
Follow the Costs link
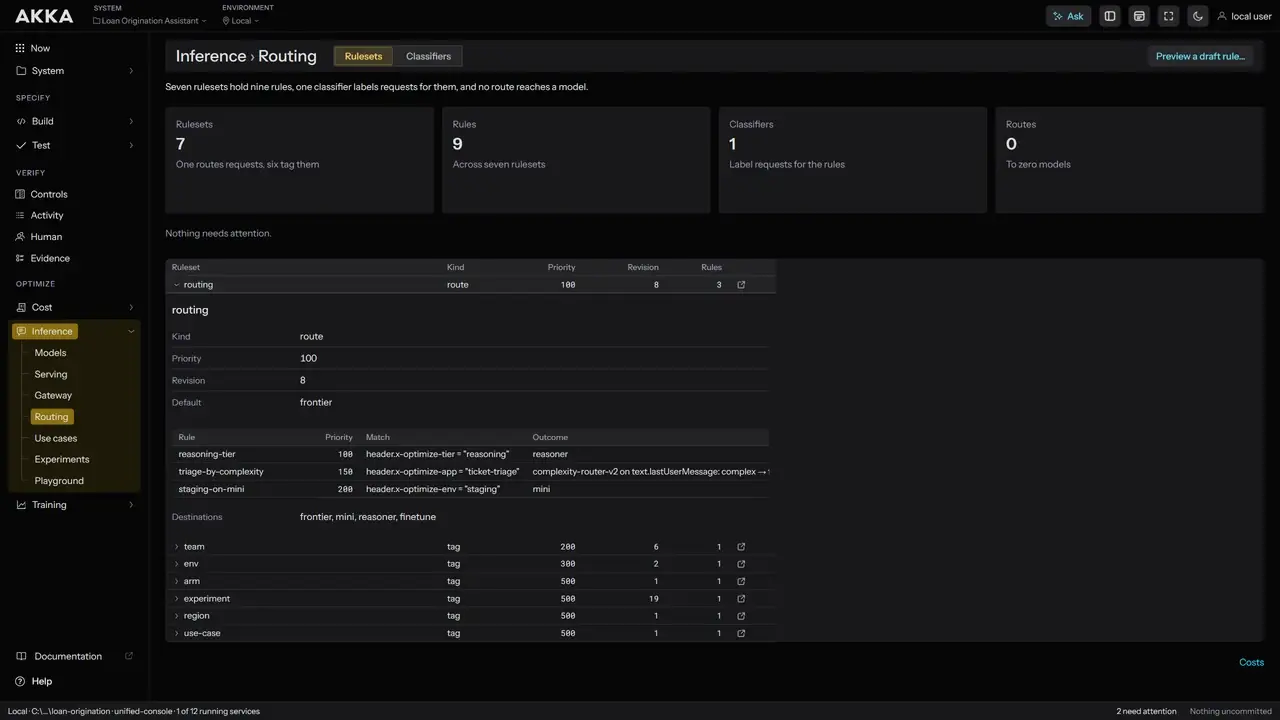[1251, 662]
